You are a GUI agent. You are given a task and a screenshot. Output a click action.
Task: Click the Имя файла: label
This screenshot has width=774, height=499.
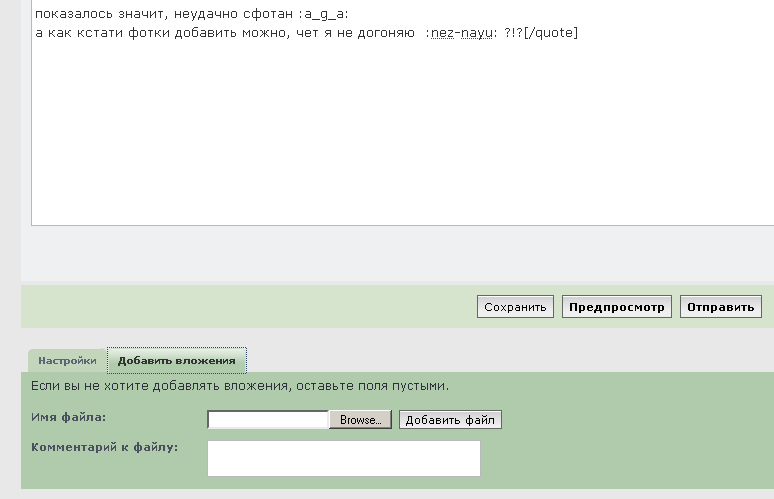(x=69, y=417)
